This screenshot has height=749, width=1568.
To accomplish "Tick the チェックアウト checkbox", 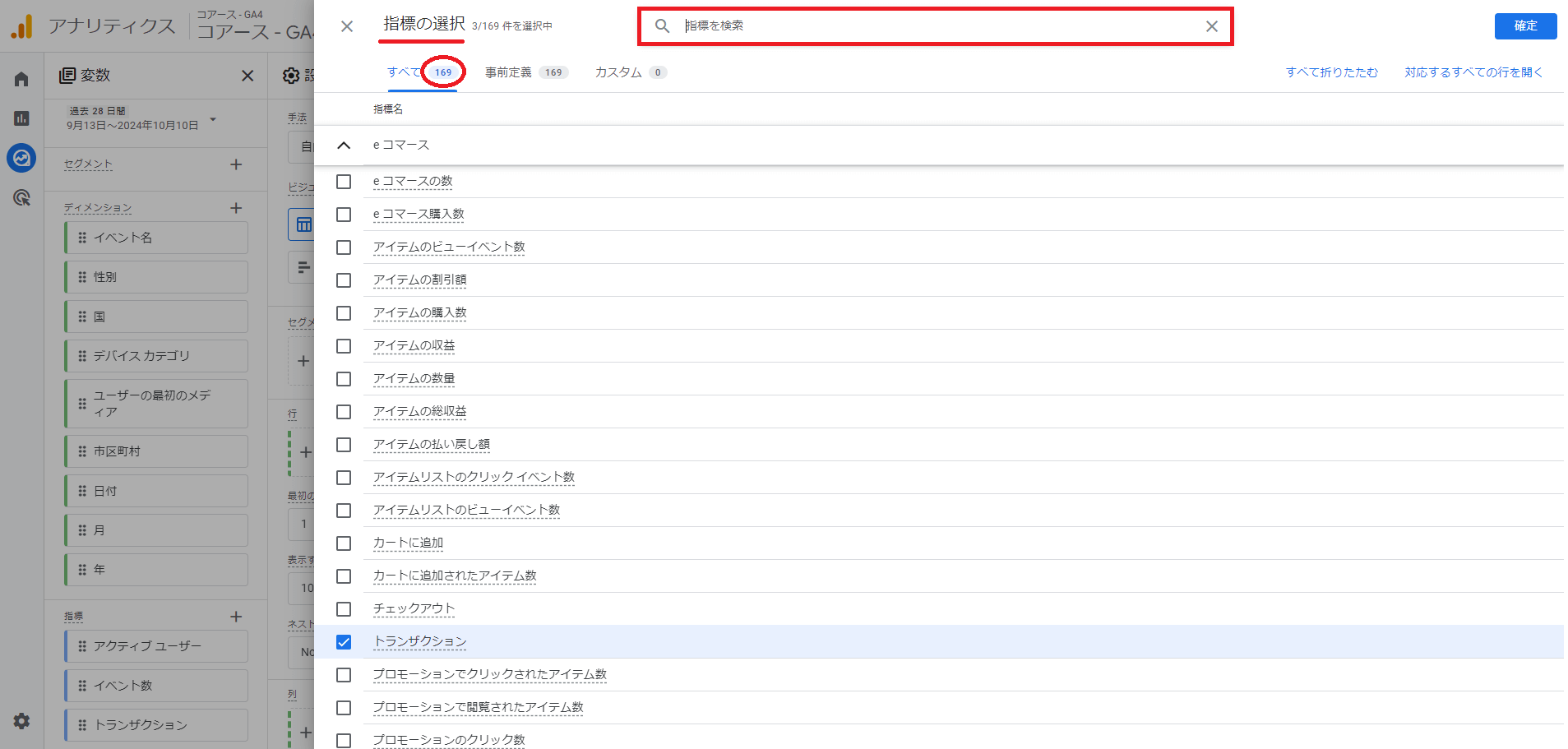I will (x=344, y=609).
